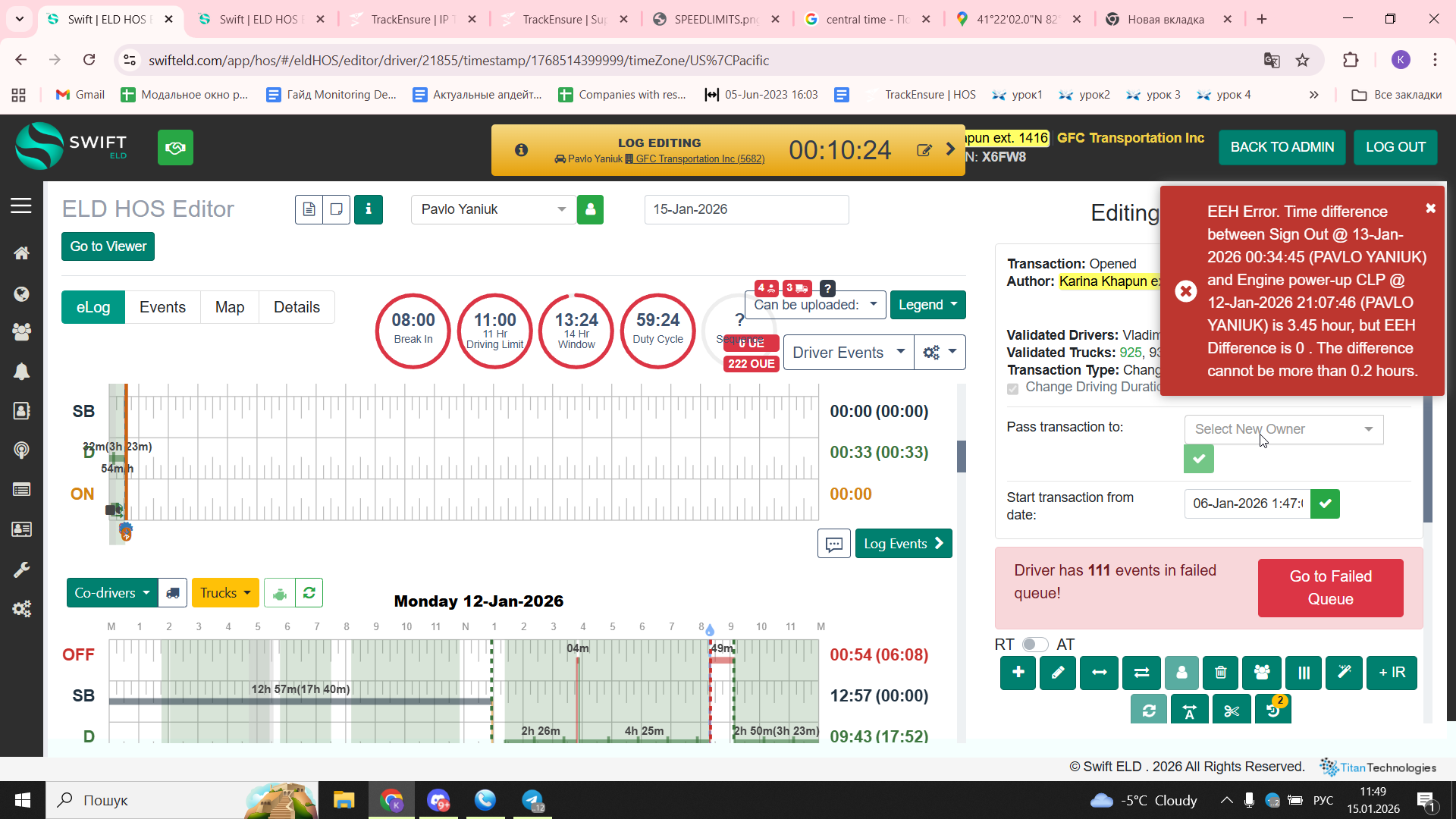Open the Pavlo Yaniuk driver dropdown
The width and height of the screenshot is (1456, 819).
click(493, 209)
